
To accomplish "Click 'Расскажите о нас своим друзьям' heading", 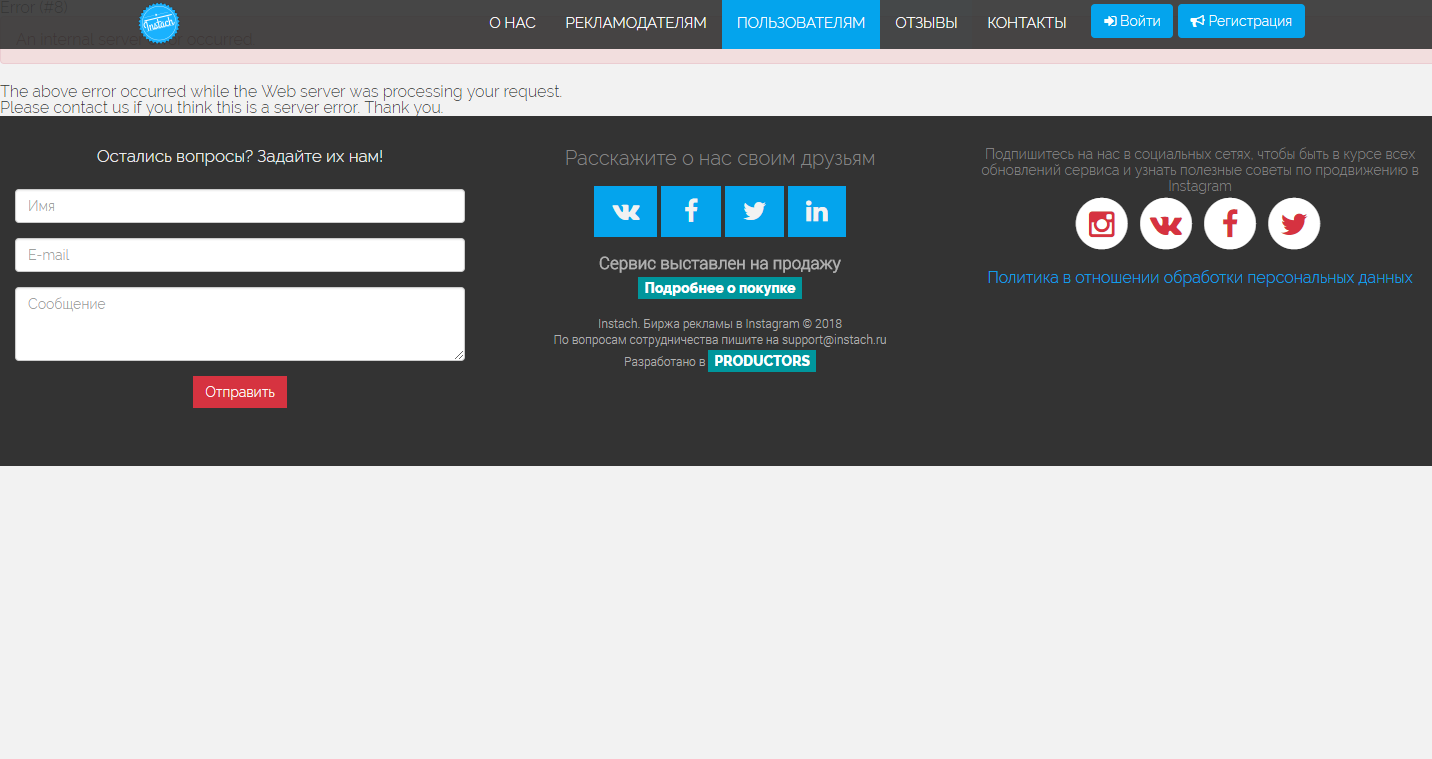I will [x=720, y=158].
